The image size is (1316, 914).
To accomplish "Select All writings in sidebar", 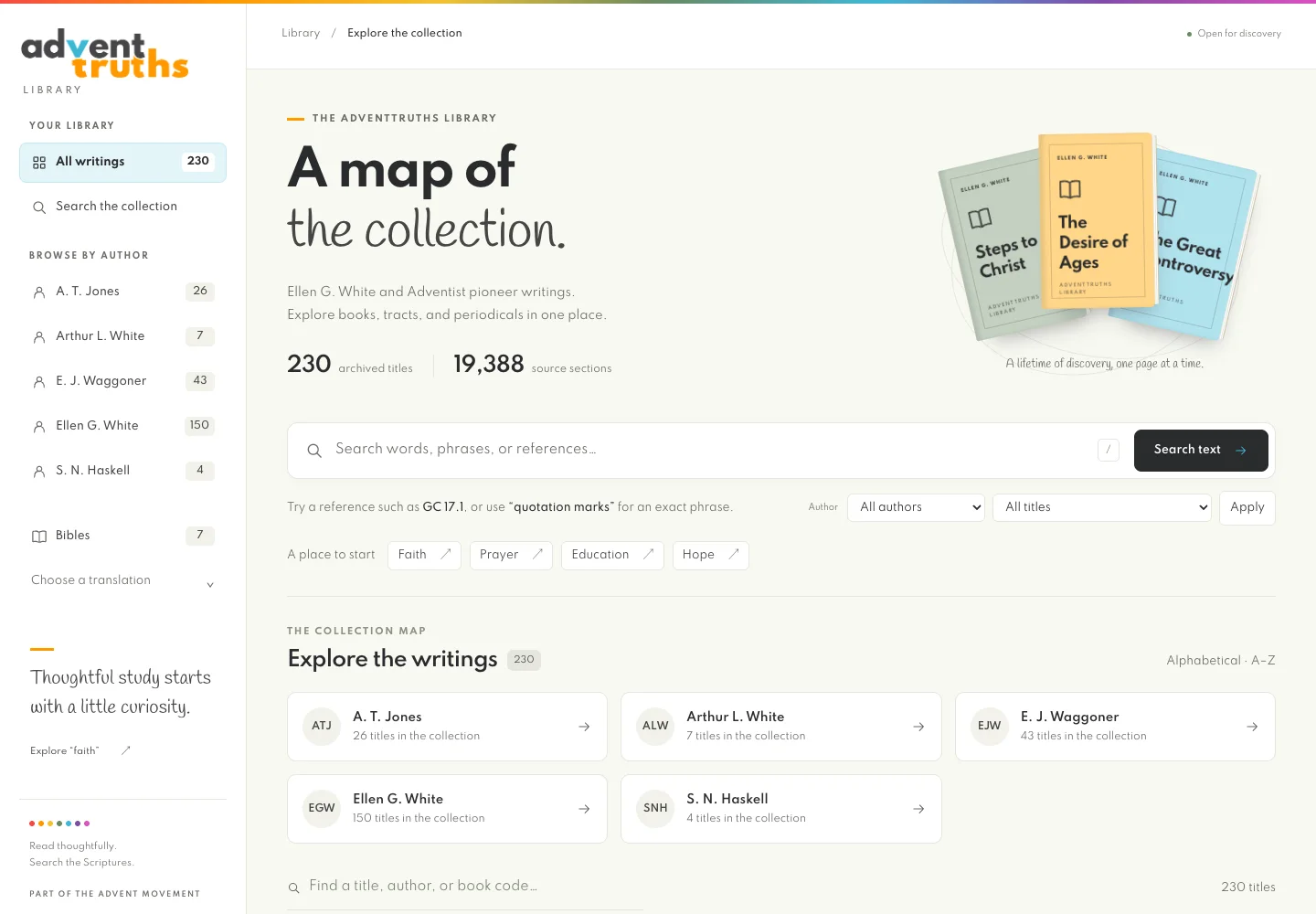I will coord(122,163).
